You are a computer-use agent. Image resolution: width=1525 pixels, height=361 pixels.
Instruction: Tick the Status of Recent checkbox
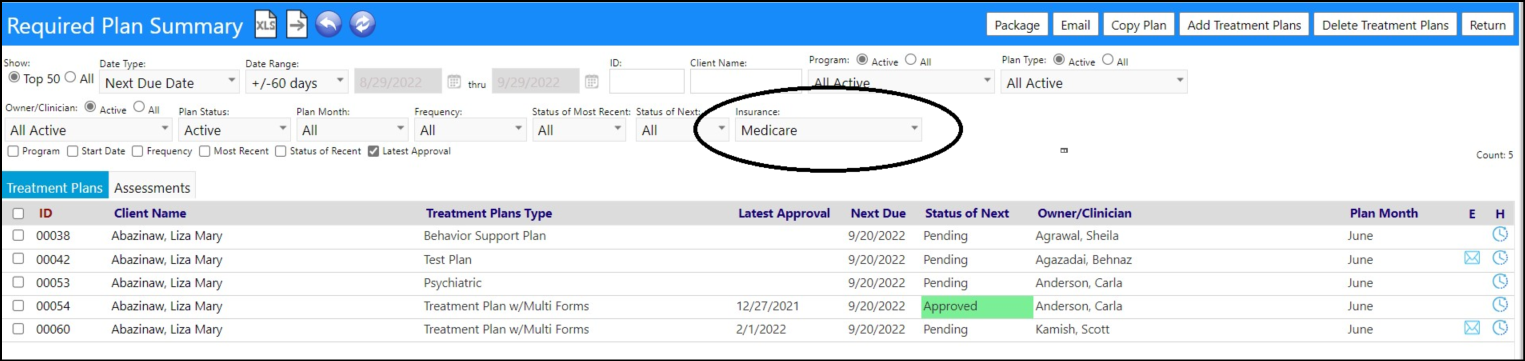click(280, 151)
